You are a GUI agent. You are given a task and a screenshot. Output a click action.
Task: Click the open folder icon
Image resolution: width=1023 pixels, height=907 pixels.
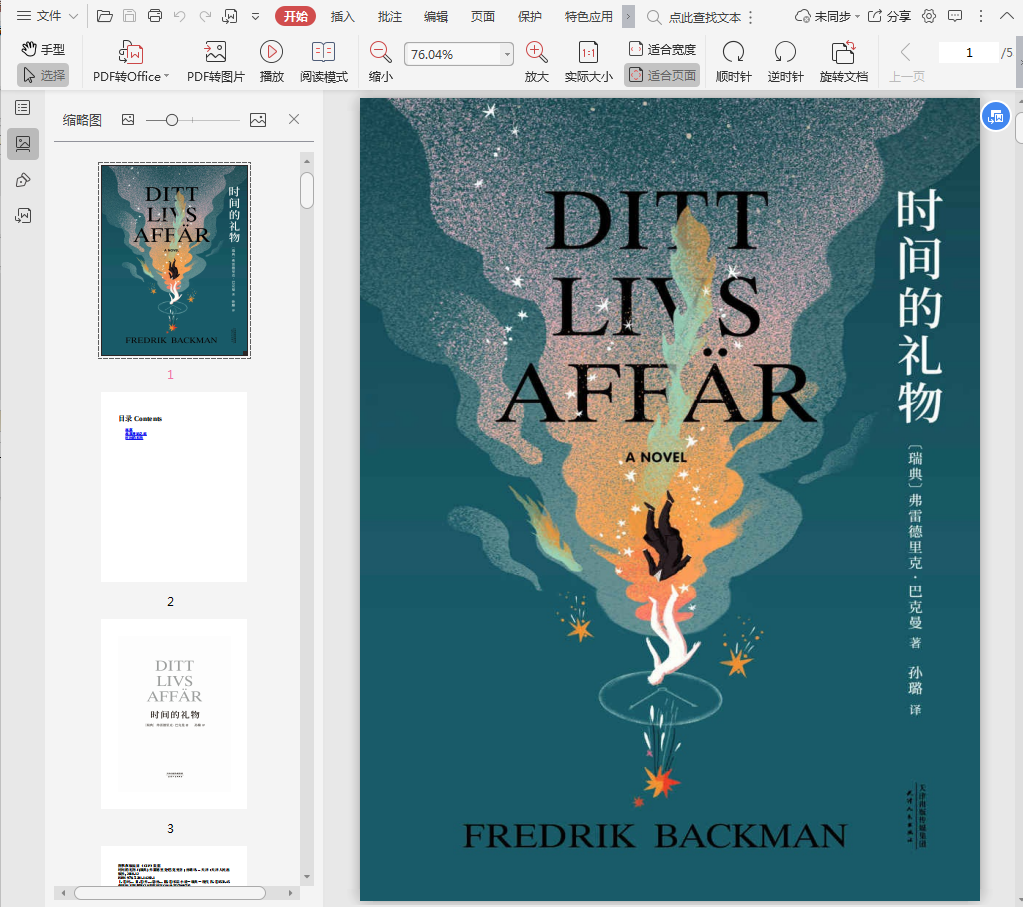pos(104,16)
